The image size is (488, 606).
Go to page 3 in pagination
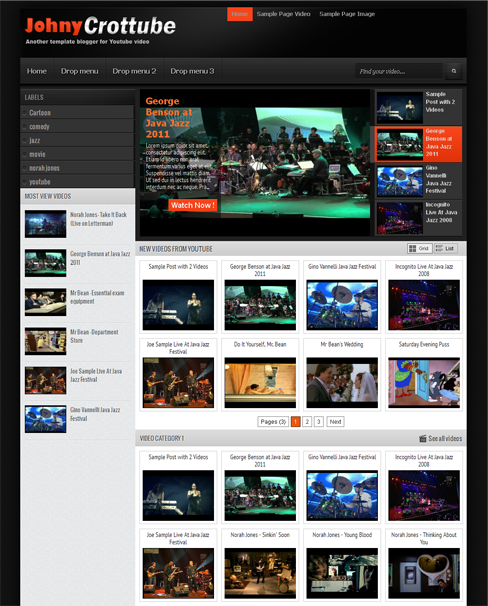click(x=319, y=421)
